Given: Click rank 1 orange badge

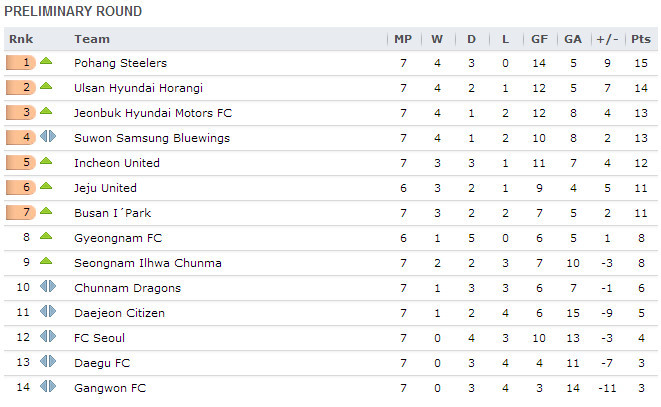Looking at the screenshot, I should (20, 62).
